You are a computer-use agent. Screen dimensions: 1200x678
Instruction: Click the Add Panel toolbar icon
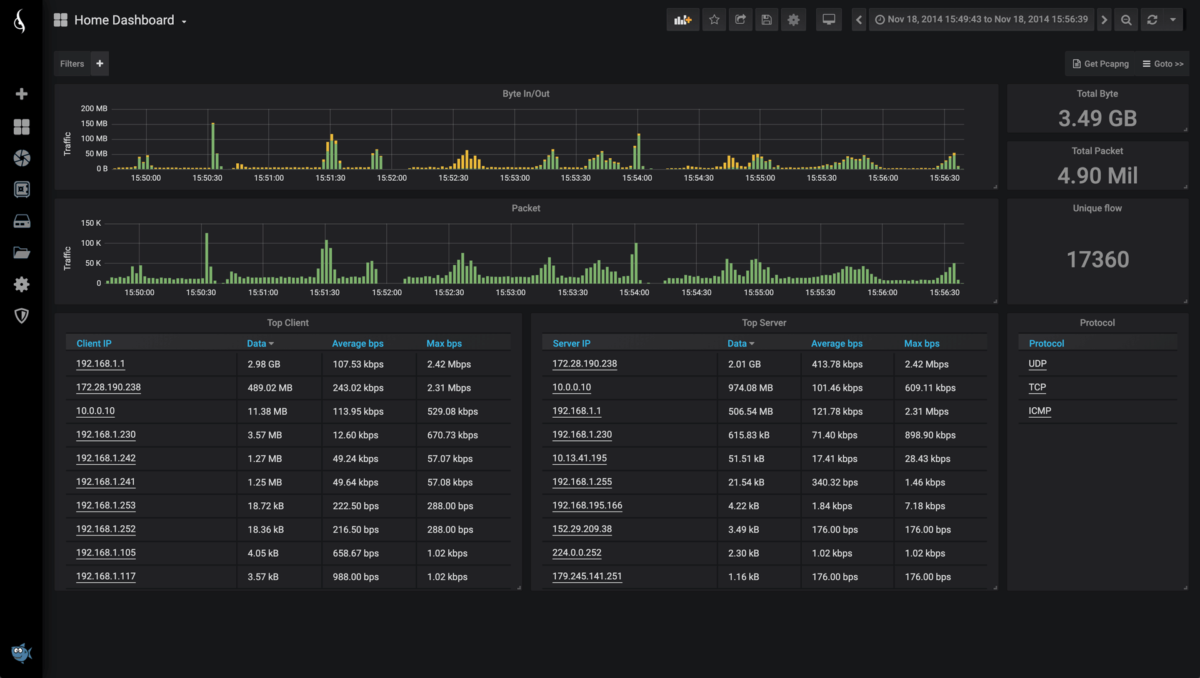click(x=683, y=19)
